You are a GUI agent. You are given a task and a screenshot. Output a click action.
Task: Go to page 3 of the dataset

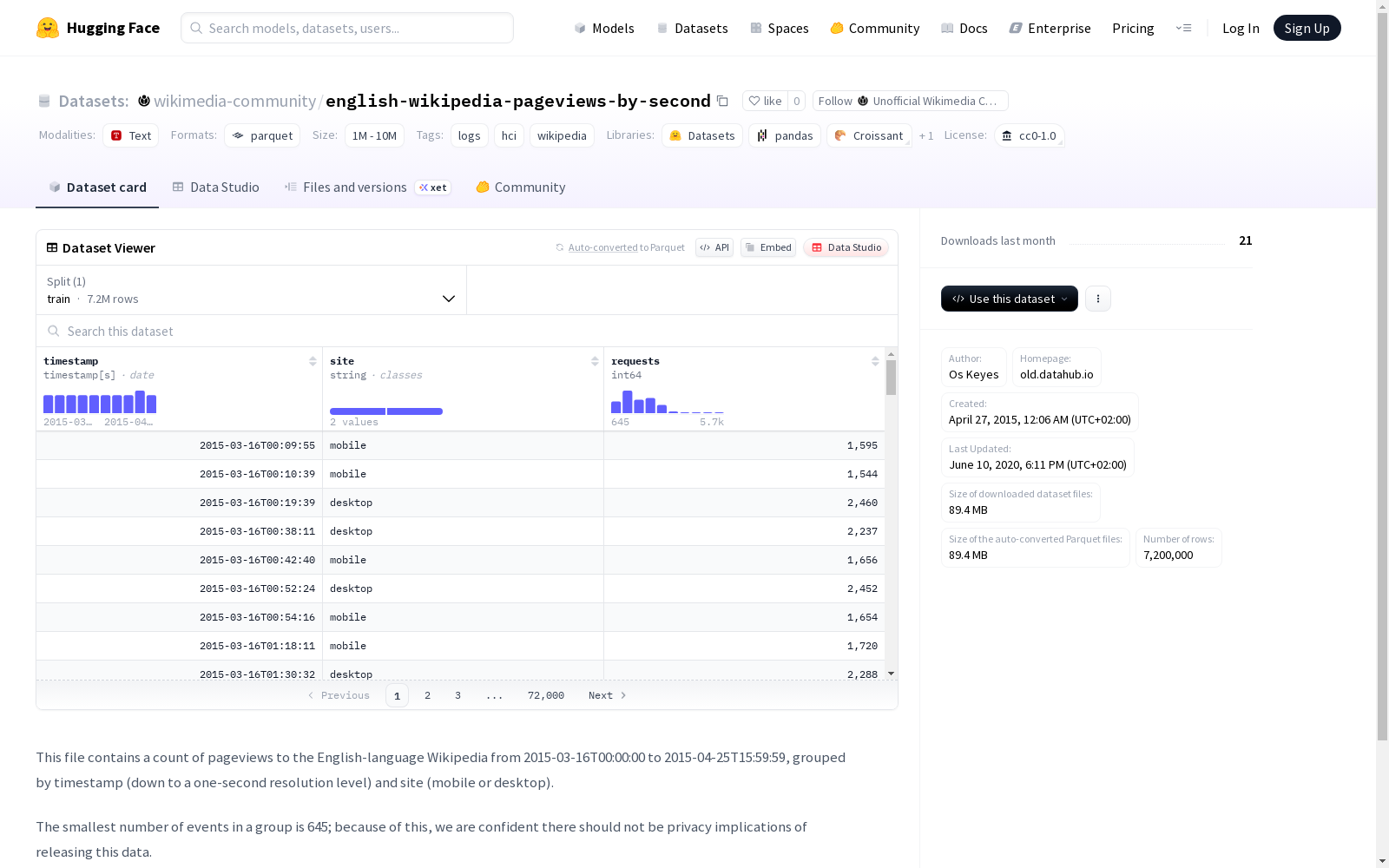point(458,695)
